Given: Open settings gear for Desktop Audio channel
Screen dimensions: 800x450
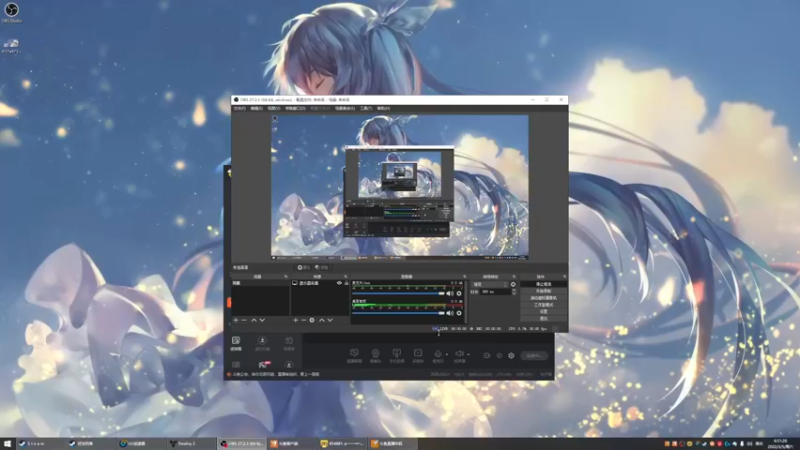Looking at the screenshot, I should point(459,313).
